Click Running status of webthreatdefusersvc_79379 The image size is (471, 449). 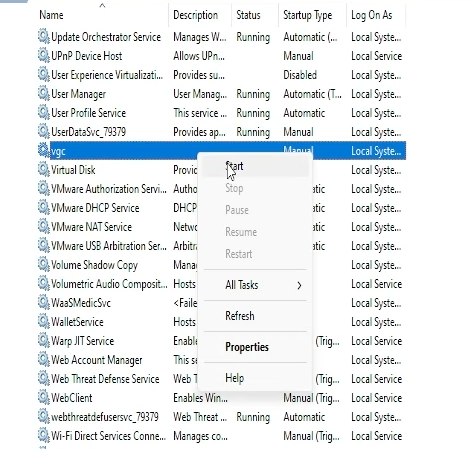pos(253,417)
